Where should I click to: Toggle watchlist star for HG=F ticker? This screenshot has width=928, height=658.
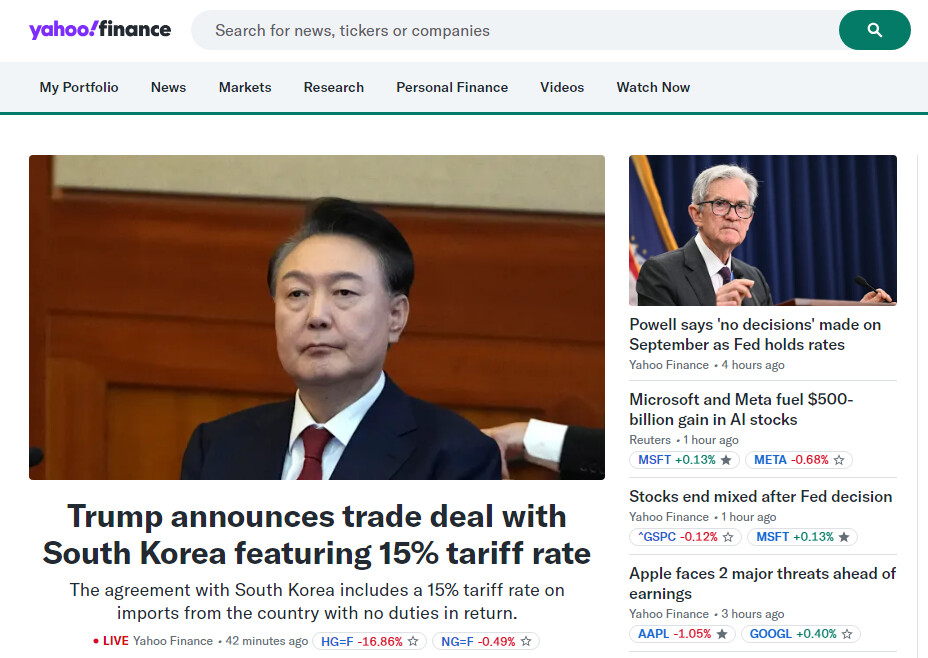click(x=413, y=641)
